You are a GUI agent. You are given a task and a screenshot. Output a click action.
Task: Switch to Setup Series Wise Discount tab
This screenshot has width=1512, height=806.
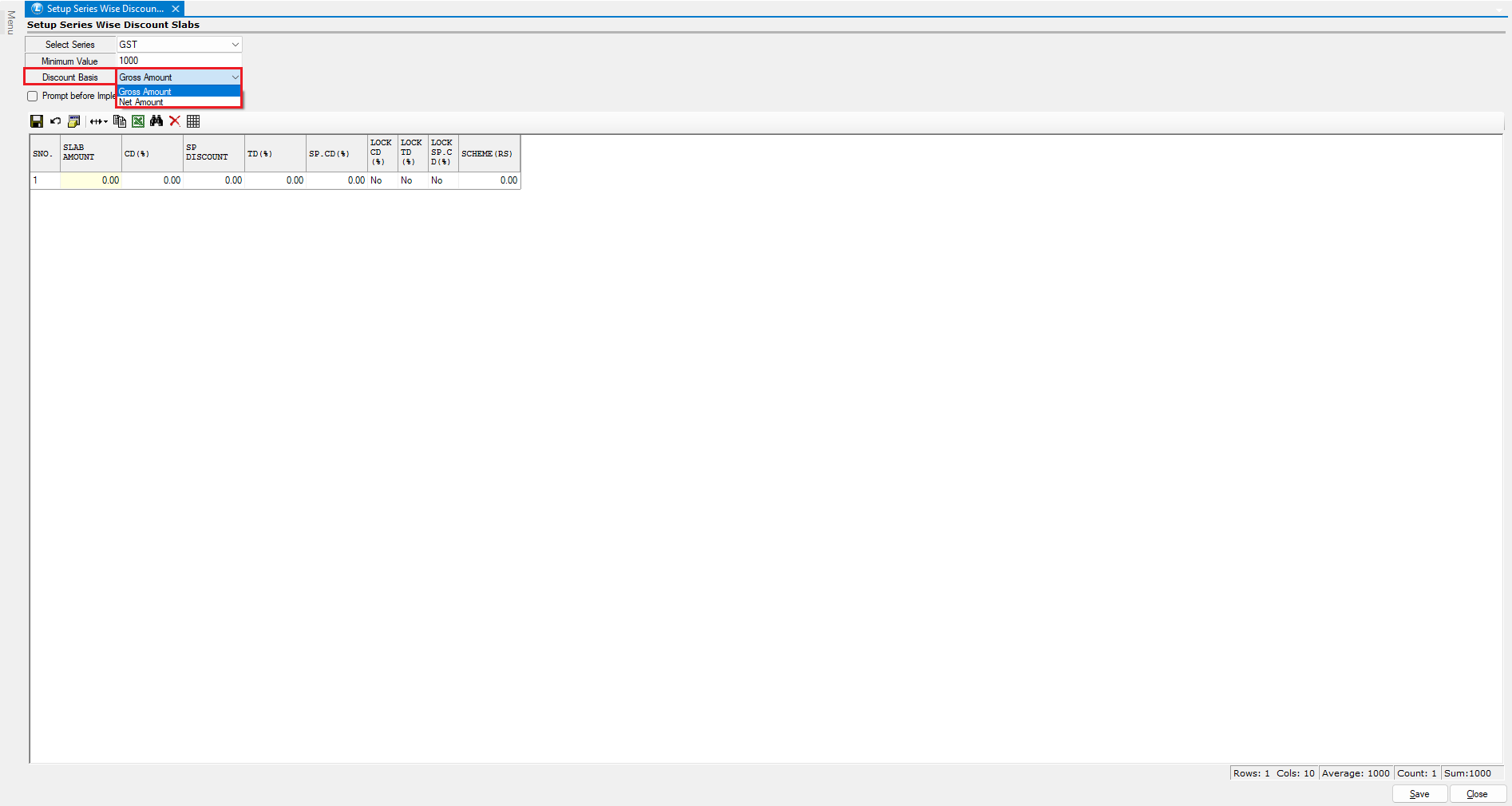coord(104,9)
